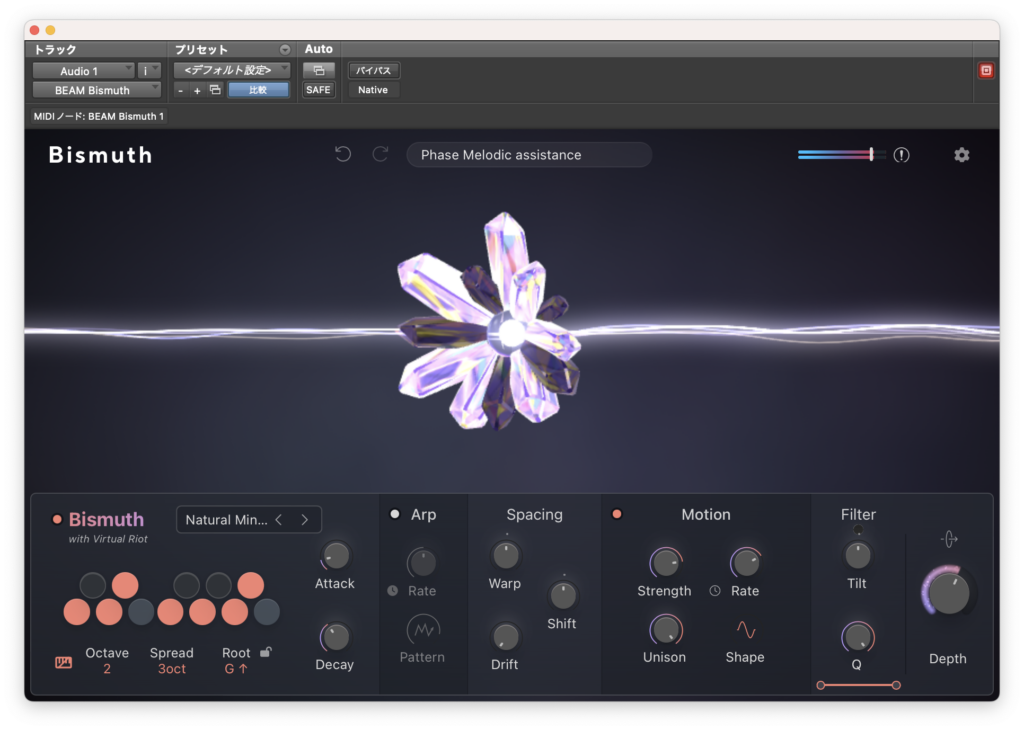1024x730 pixels.
Task: Click the Arp Rate knob
Action: [x=422, y=563]
